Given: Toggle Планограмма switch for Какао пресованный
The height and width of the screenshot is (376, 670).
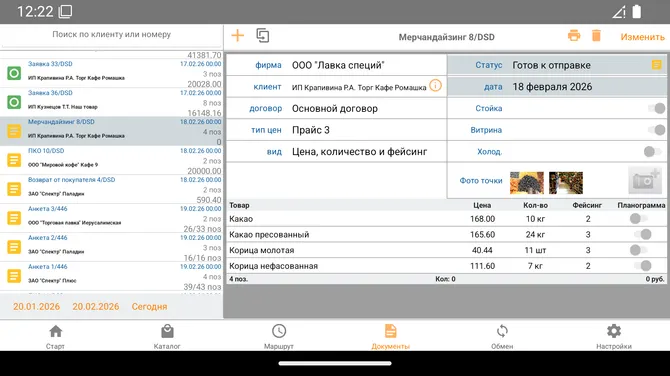Looking at the screenshot, I should point(643,234).
